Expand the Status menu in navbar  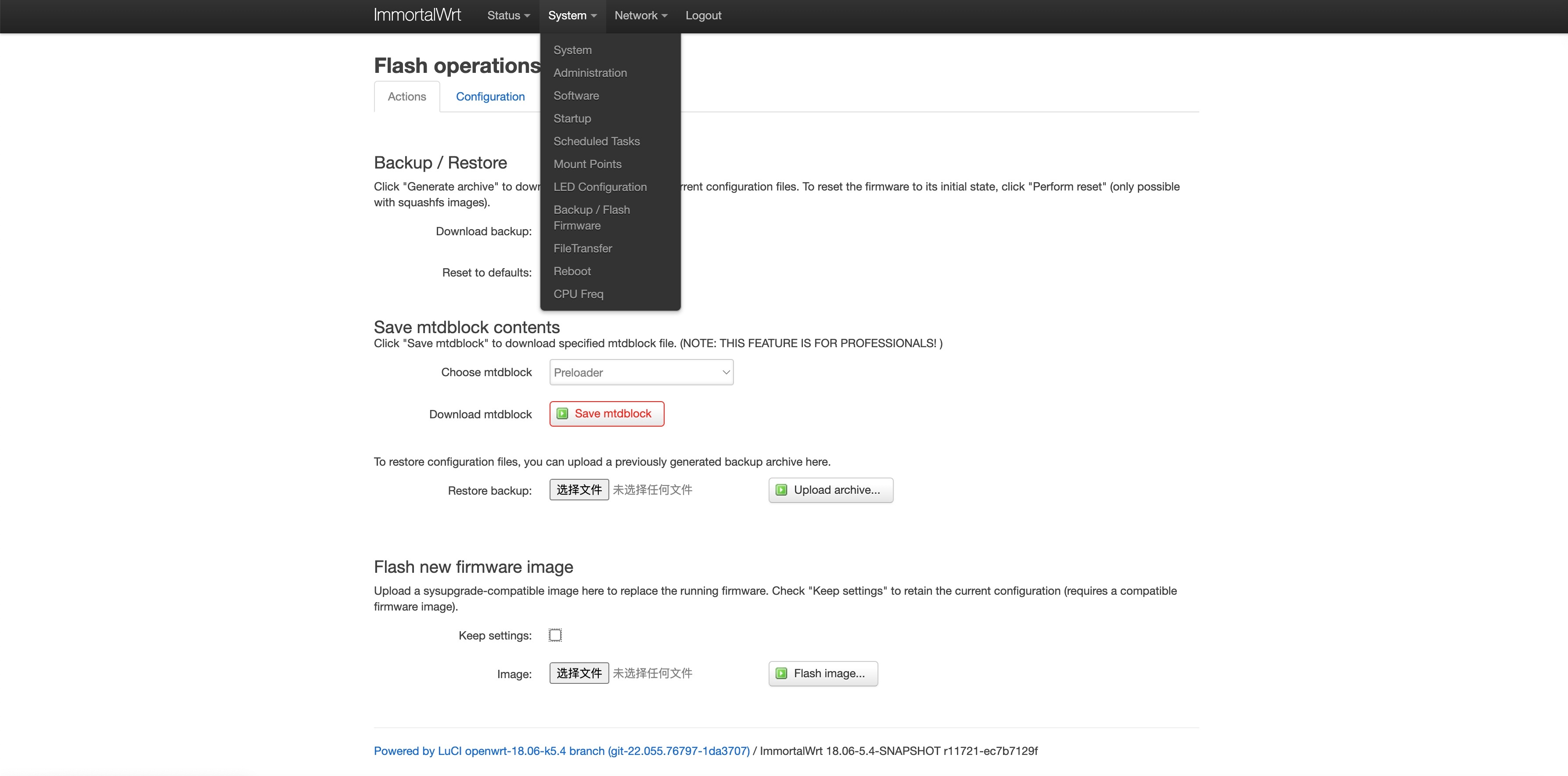point(508,16)
